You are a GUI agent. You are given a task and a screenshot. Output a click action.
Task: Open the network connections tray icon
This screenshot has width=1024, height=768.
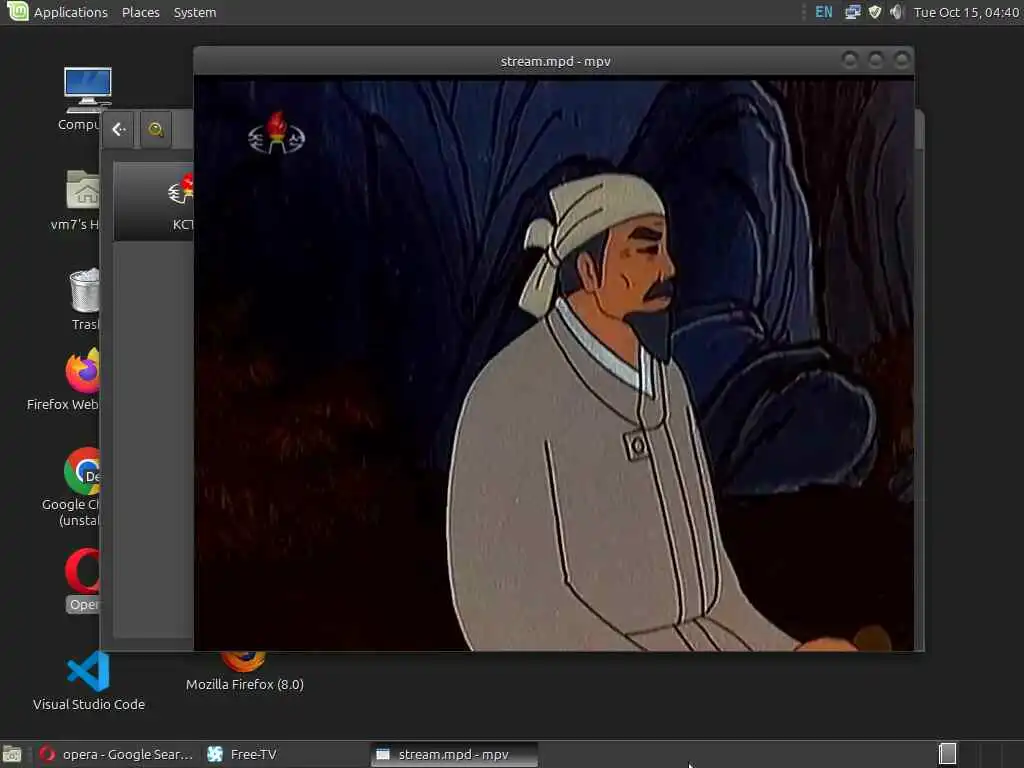tap(852, 12)
